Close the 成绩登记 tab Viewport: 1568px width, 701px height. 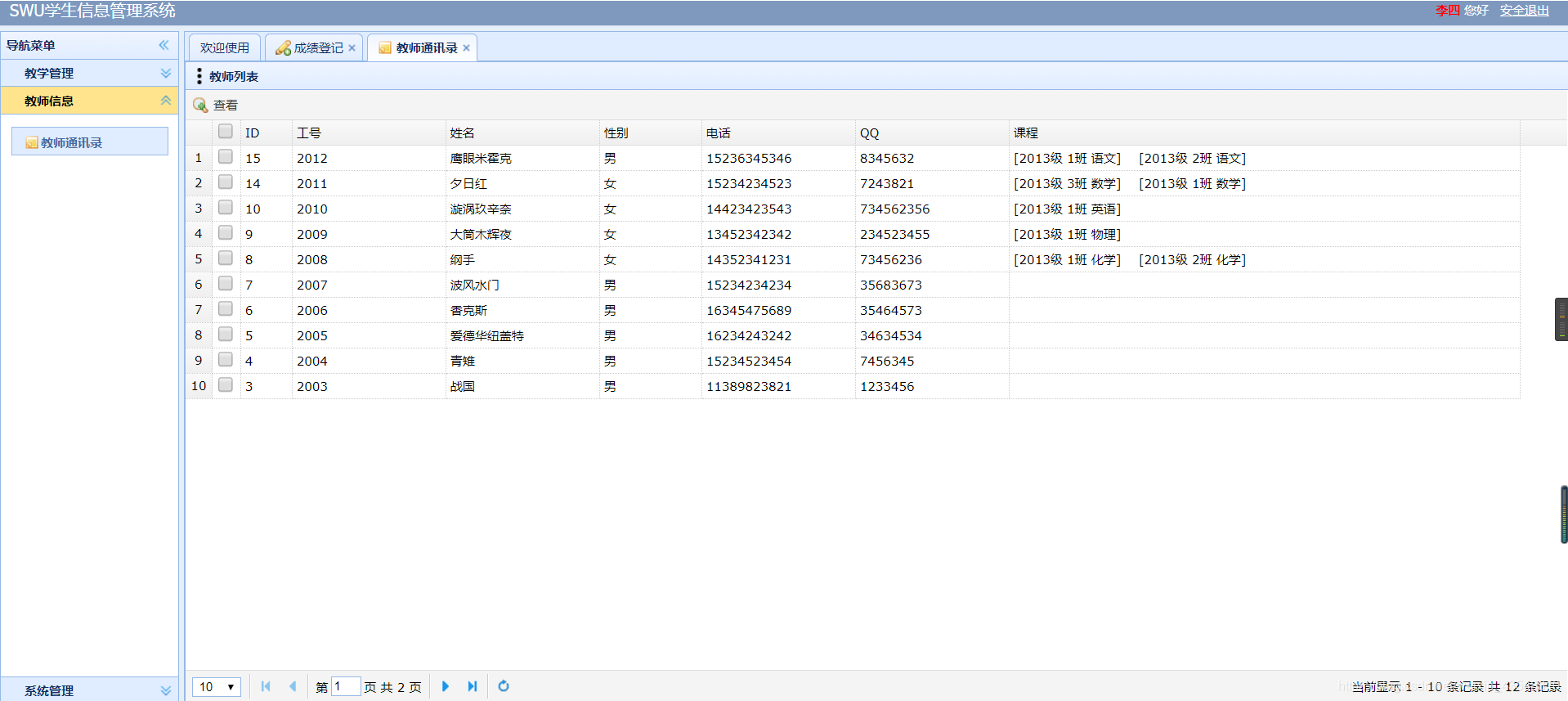[352, 48]
